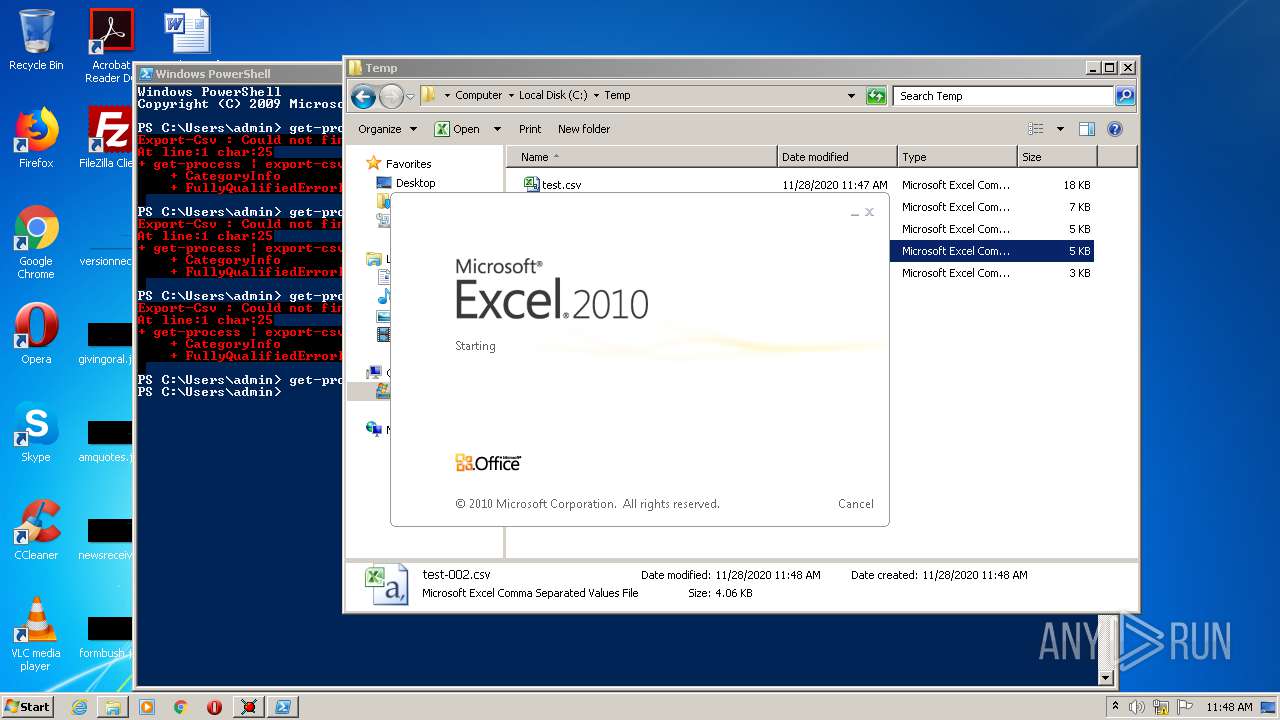
Task: Launch CCleaner desktop icon
Action: click(x=36, y=530)
